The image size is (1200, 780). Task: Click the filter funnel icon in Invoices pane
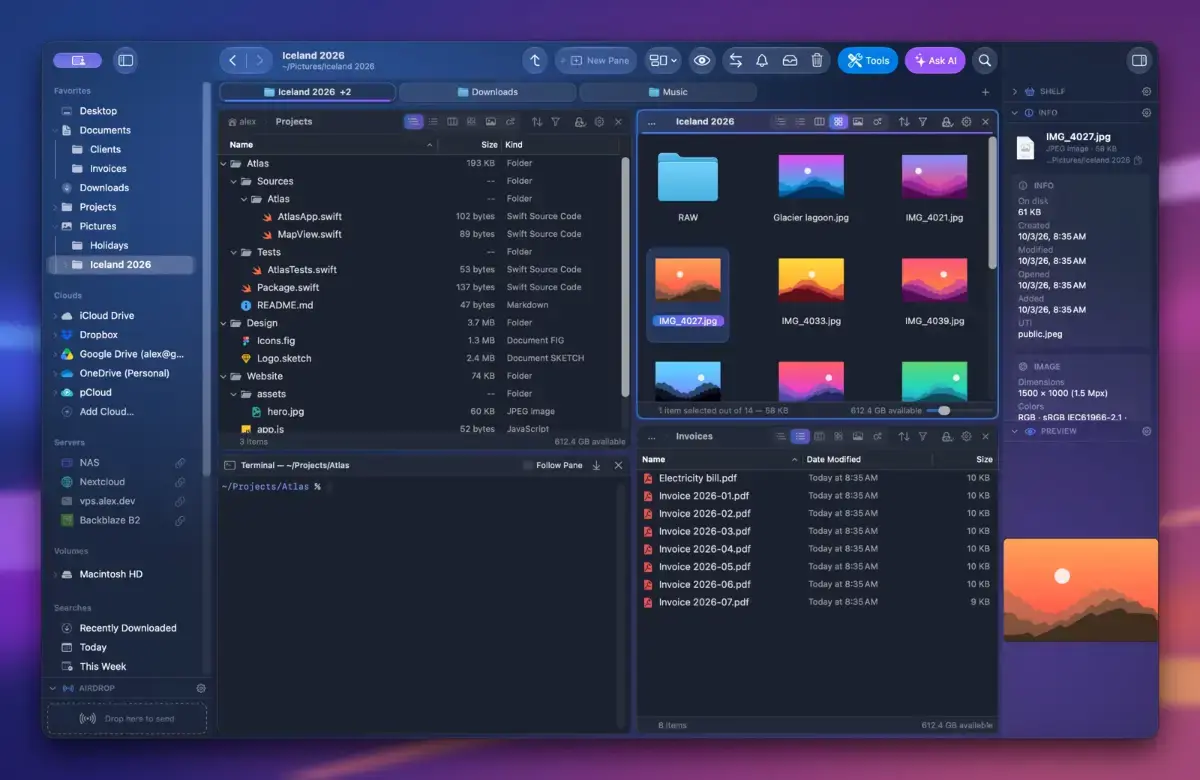coord(923,436)
